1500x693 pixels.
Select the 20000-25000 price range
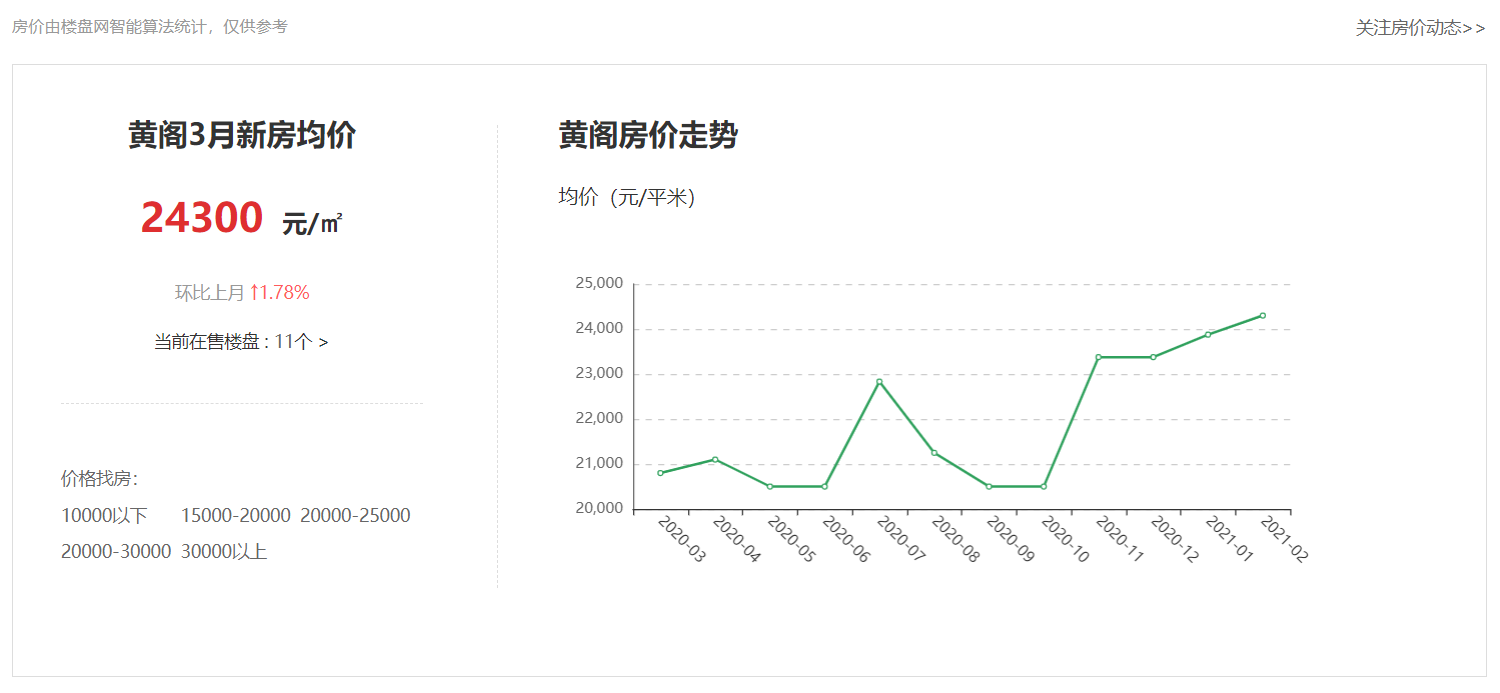355,516
